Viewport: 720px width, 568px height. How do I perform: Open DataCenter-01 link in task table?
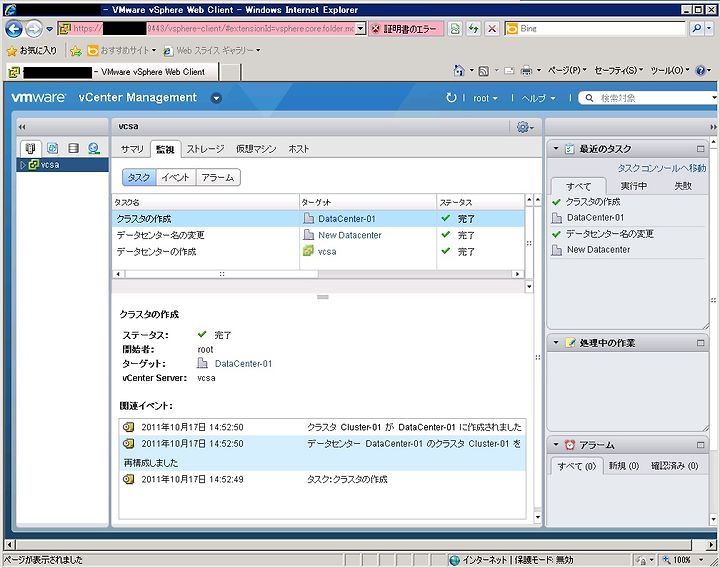(x=347, y=219)
